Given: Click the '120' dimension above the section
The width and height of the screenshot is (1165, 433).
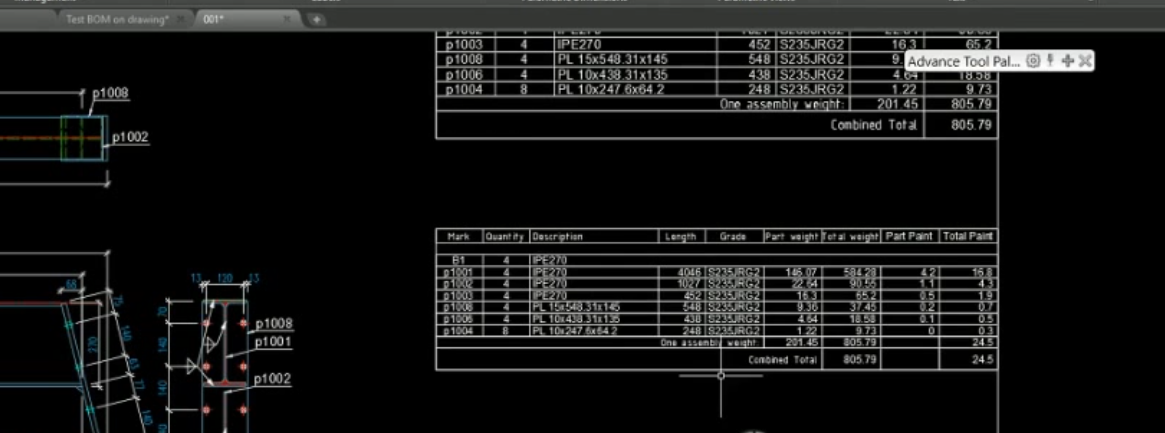Looking at the screenshot, I should pyautogui.click(x=224, y=279).
